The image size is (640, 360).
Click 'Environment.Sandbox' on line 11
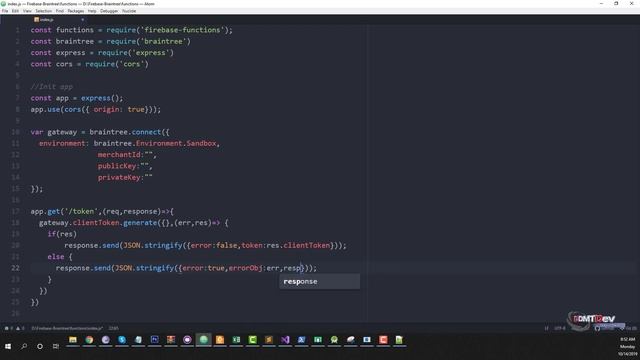[176, 143]
